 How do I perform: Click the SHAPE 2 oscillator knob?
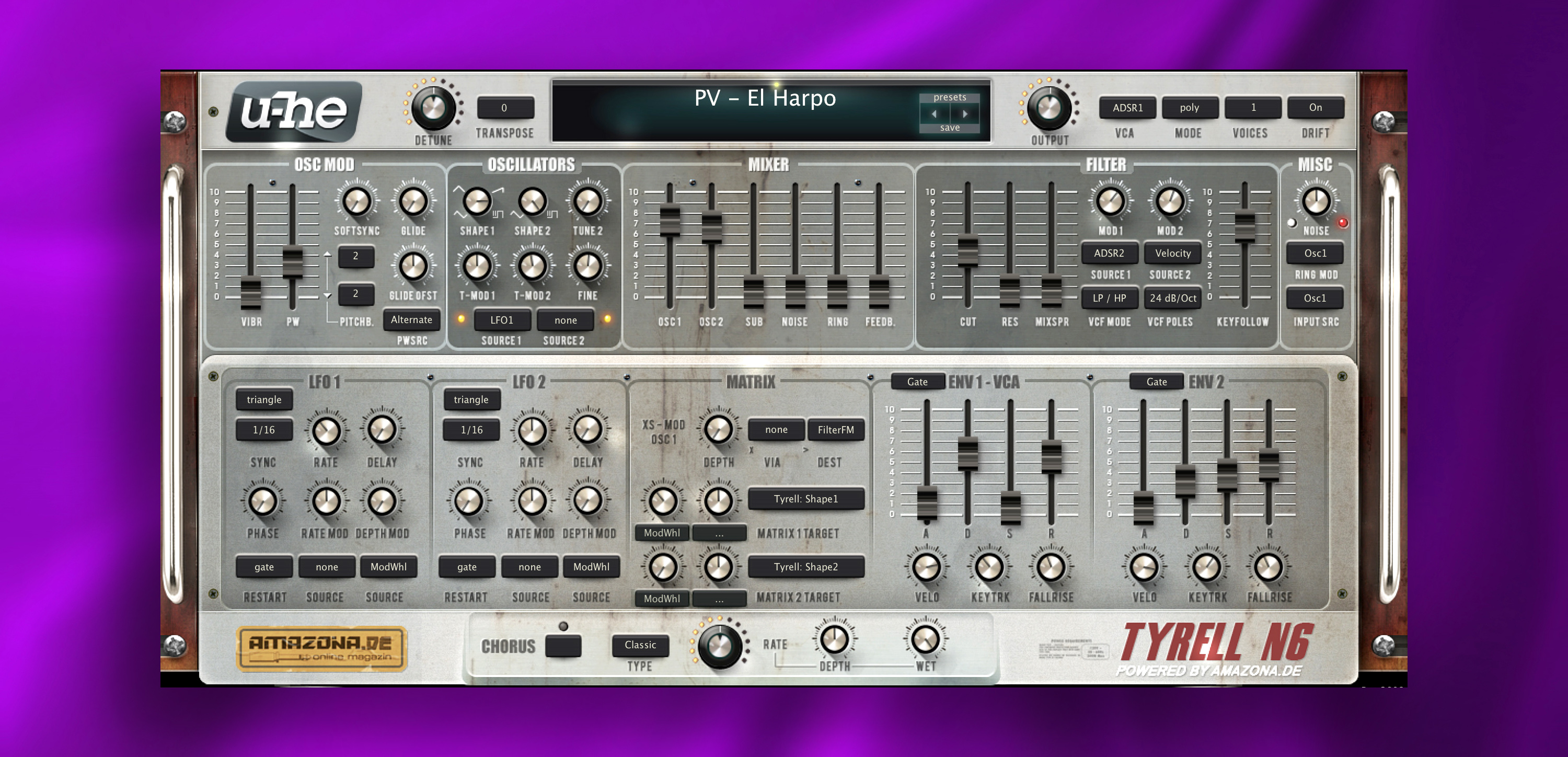click(532, 201)
